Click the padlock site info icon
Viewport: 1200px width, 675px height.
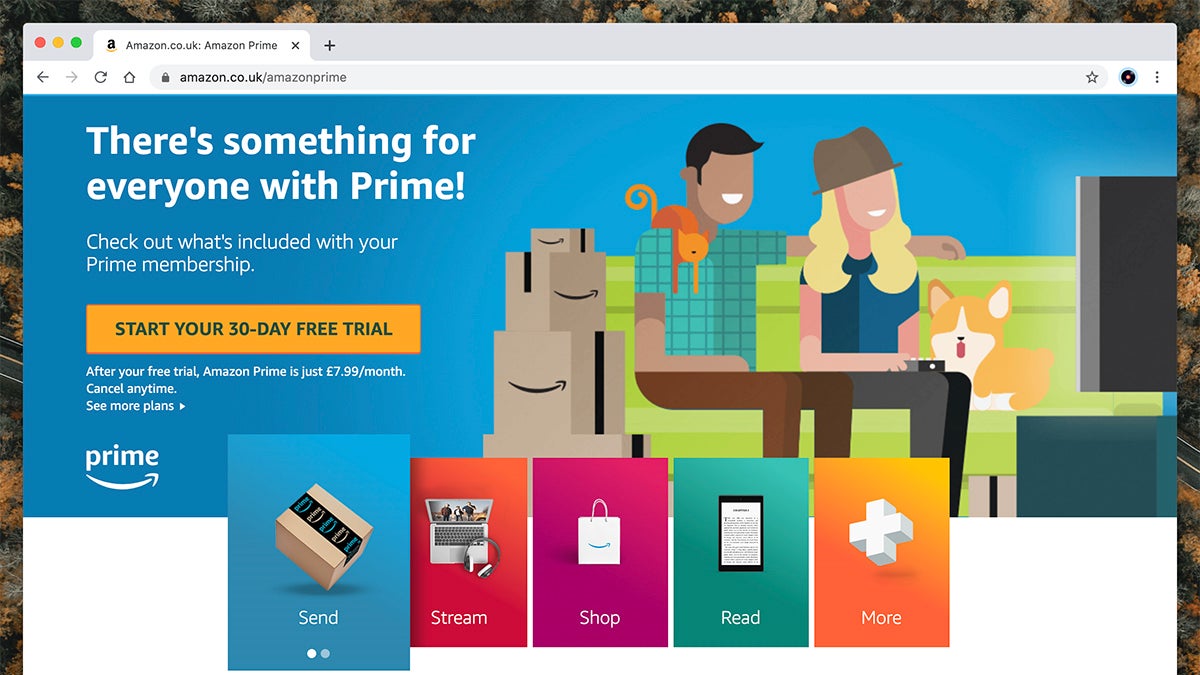(166, 77)
